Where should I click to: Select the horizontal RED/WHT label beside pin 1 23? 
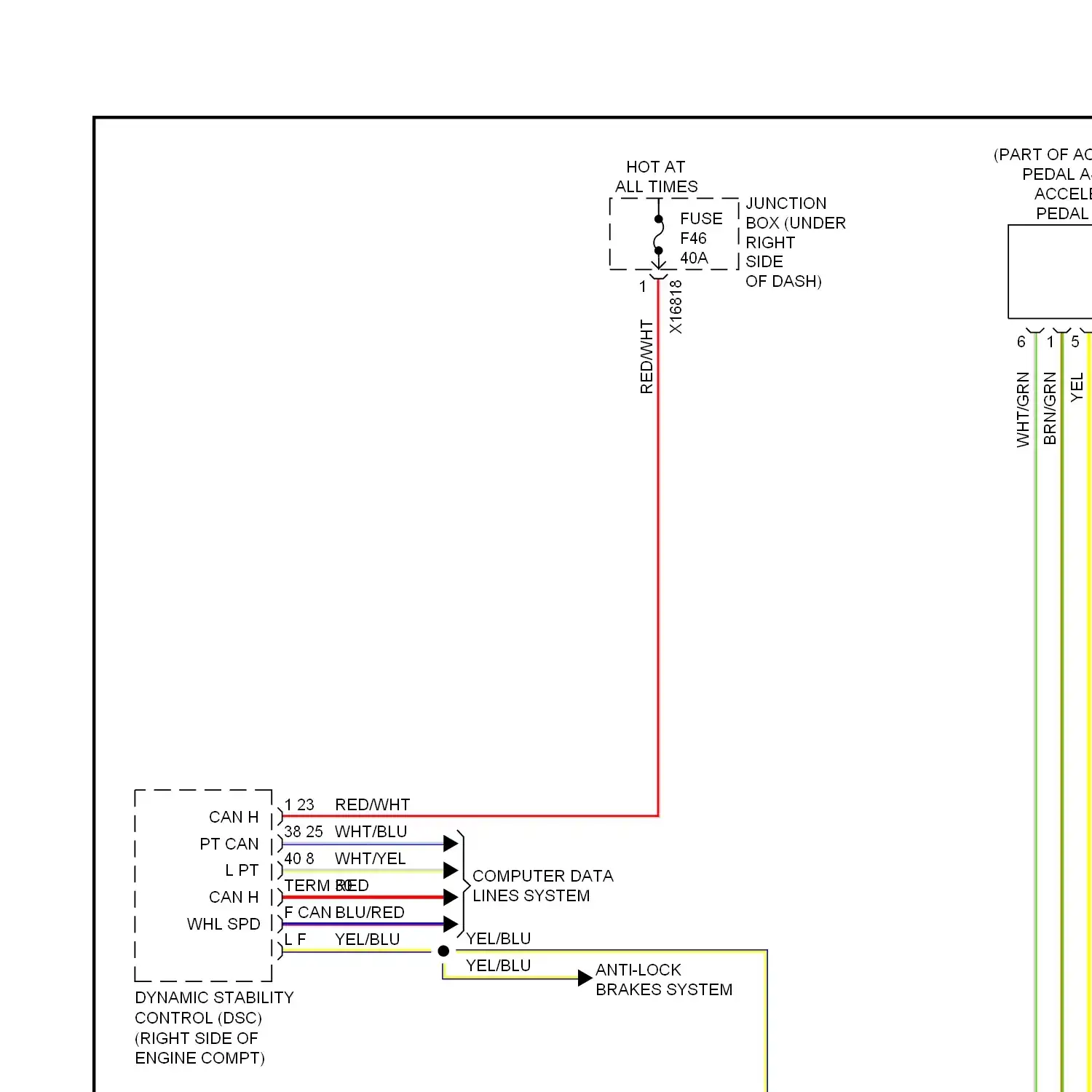[372, 804]
